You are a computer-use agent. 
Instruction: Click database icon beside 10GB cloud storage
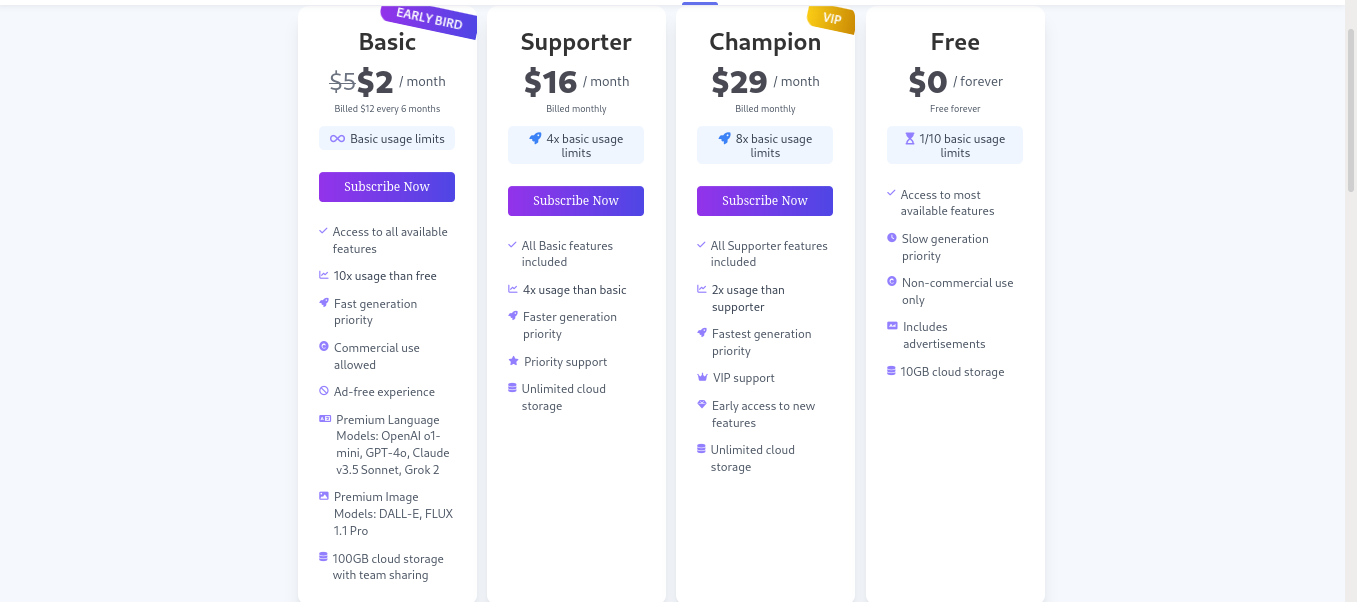point(891,371)
